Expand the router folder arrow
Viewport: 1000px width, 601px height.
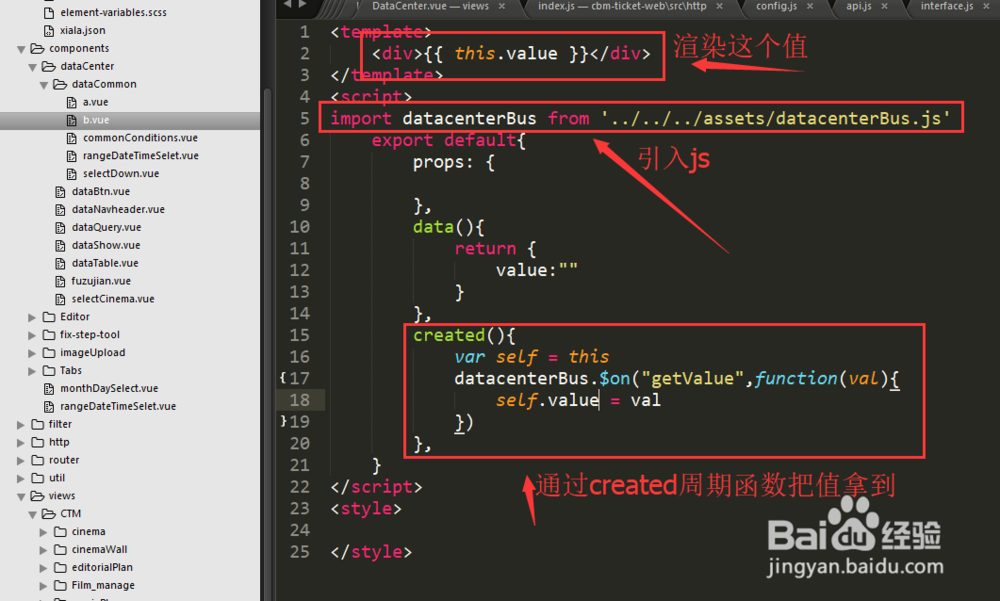[20, 460]
